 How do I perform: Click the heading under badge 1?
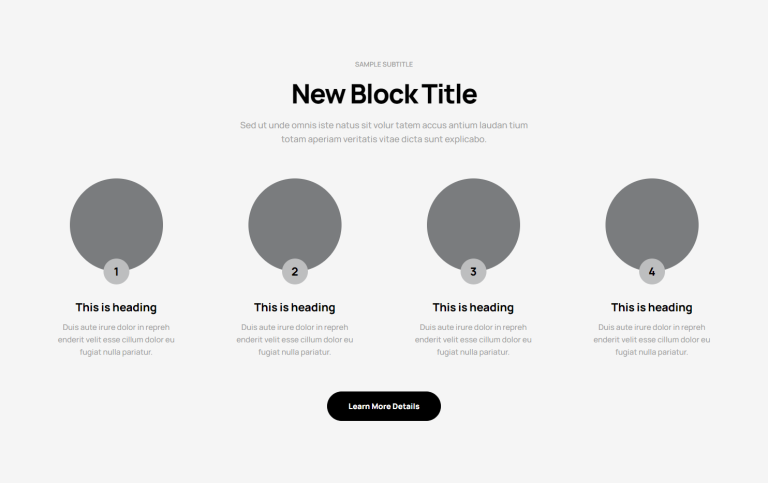tap(116, 308)
